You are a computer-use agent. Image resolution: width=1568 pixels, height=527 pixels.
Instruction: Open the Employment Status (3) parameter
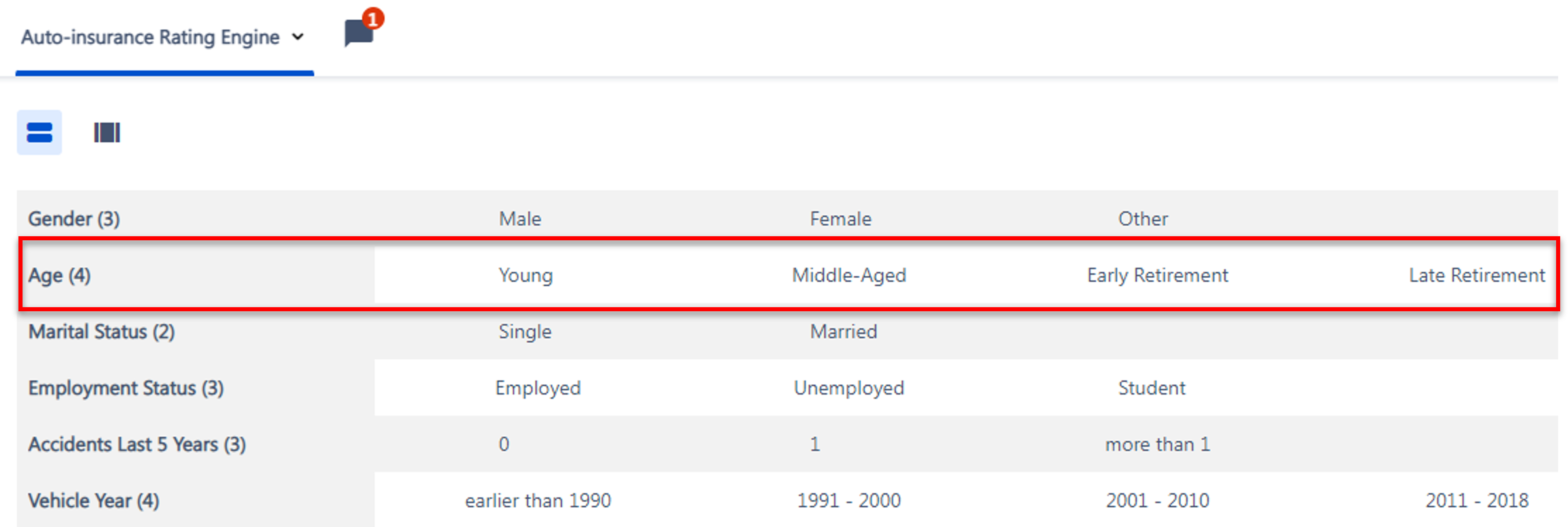pos(126,388)
